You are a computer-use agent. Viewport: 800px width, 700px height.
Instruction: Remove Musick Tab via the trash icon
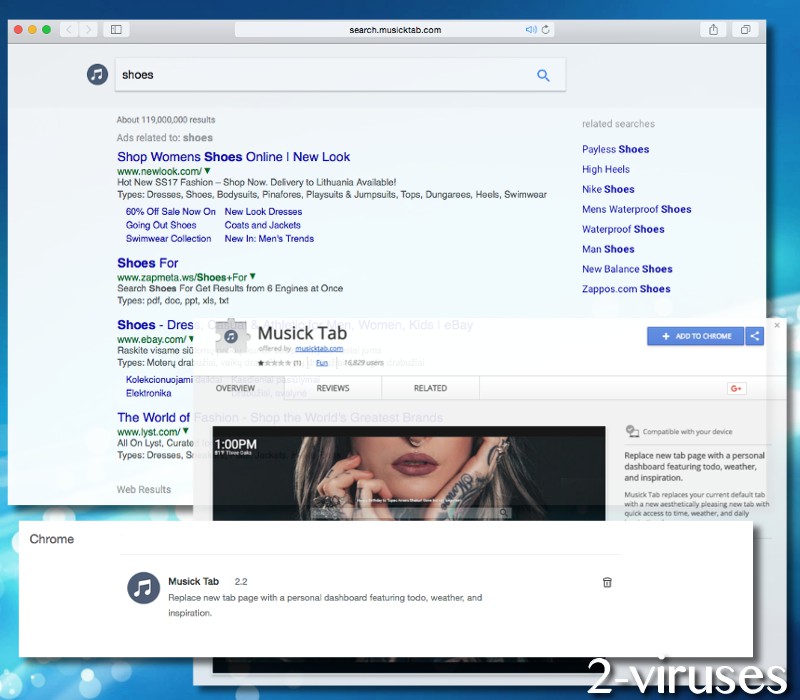(607, 582)
